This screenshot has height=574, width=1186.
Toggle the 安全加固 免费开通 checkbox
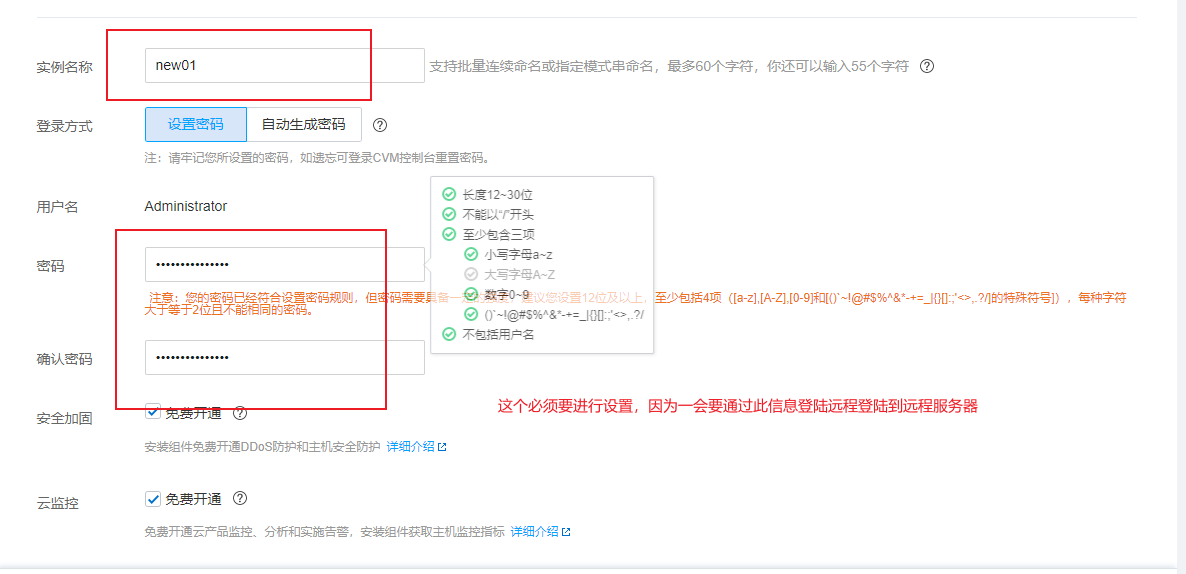pyautogui.click(x=154, y=413)
